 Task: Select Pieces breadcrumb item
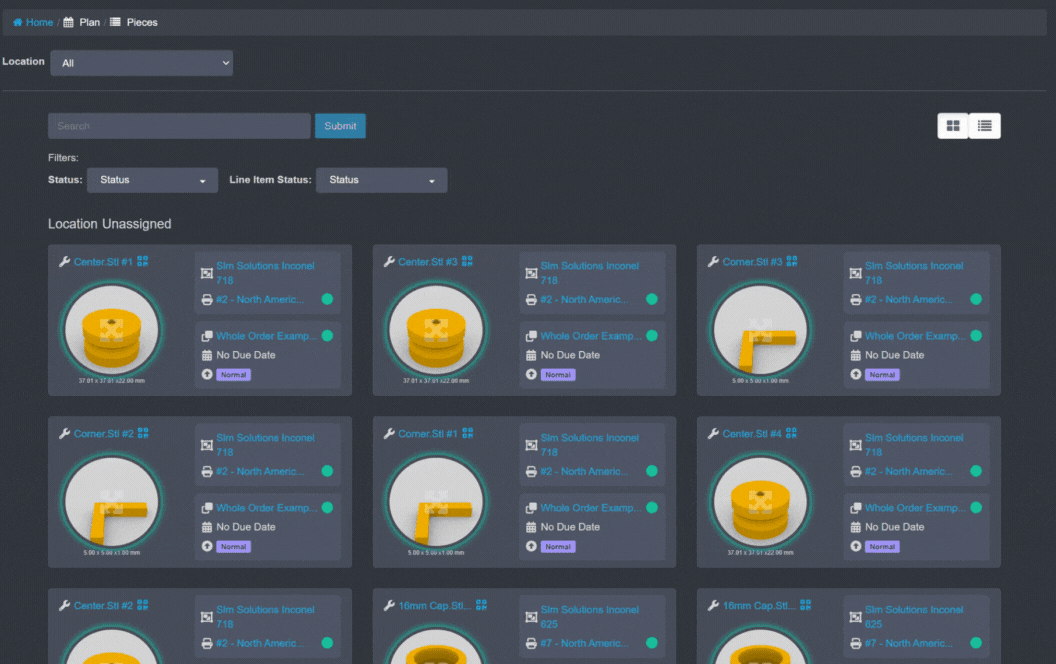click(142, 22)
